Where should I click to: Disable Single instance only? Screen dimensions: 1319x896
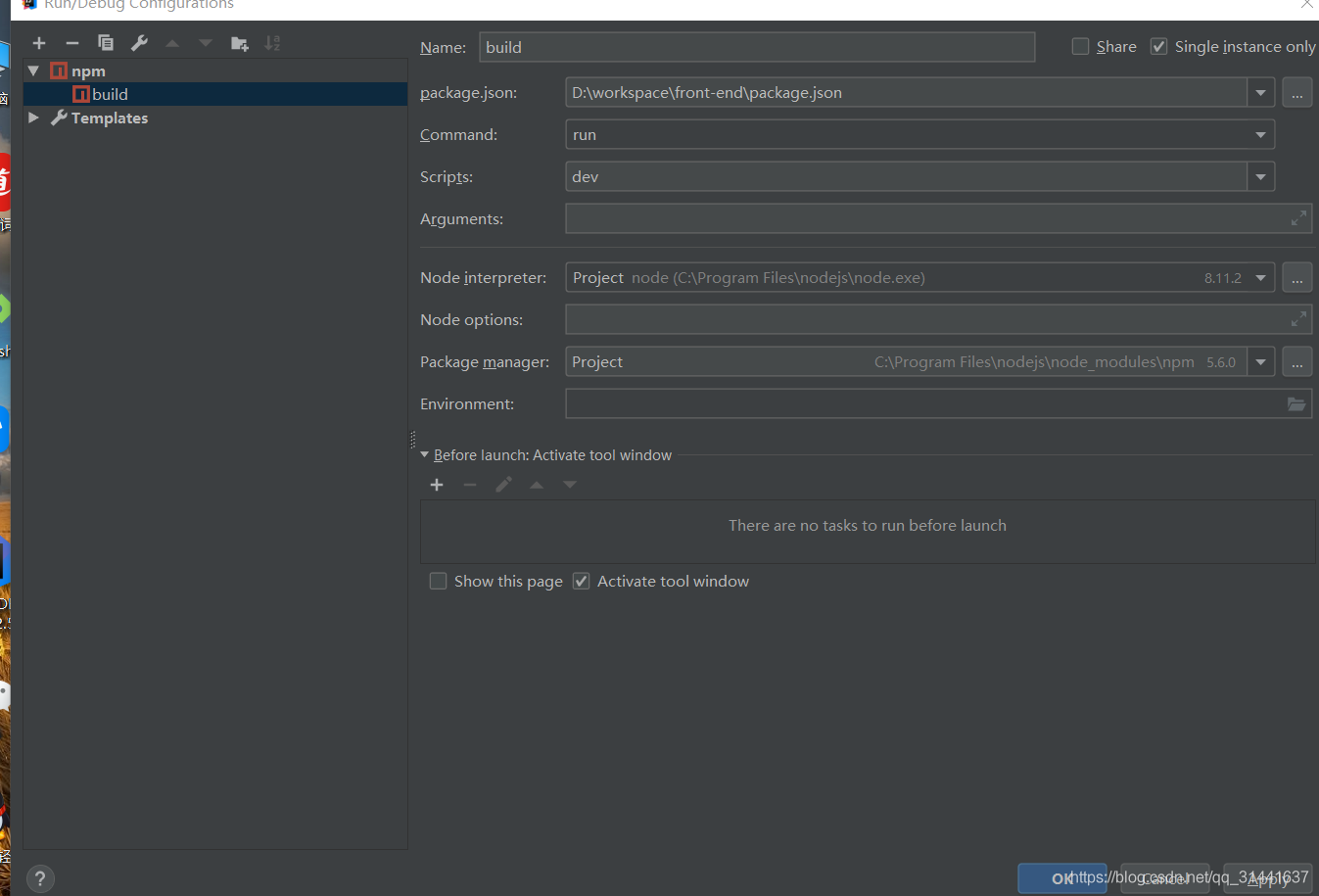click(x=1158, y=46)
